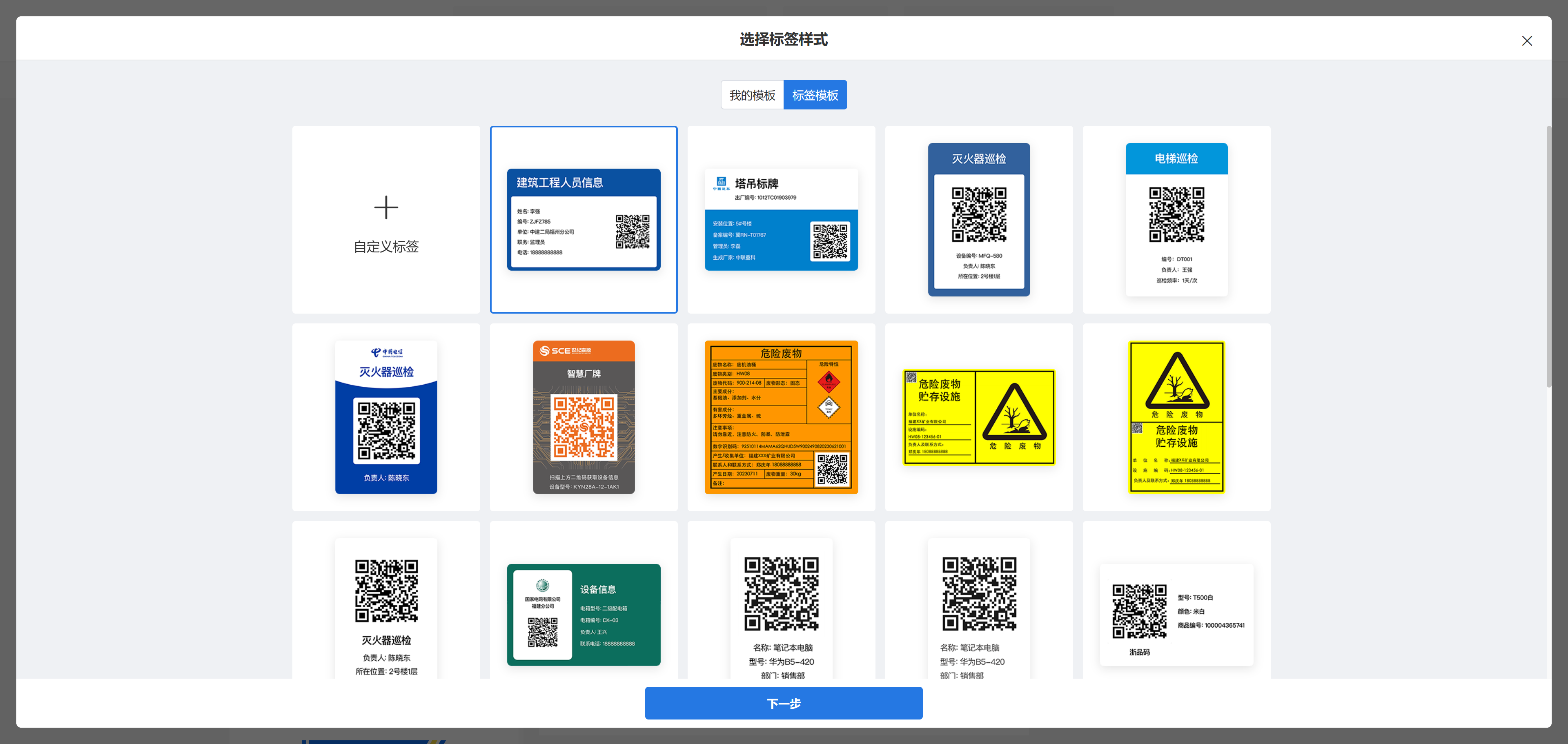Pick the China Telecom 灭火器巡检 template
1568x744 pixels.
(x=386, y=417)
